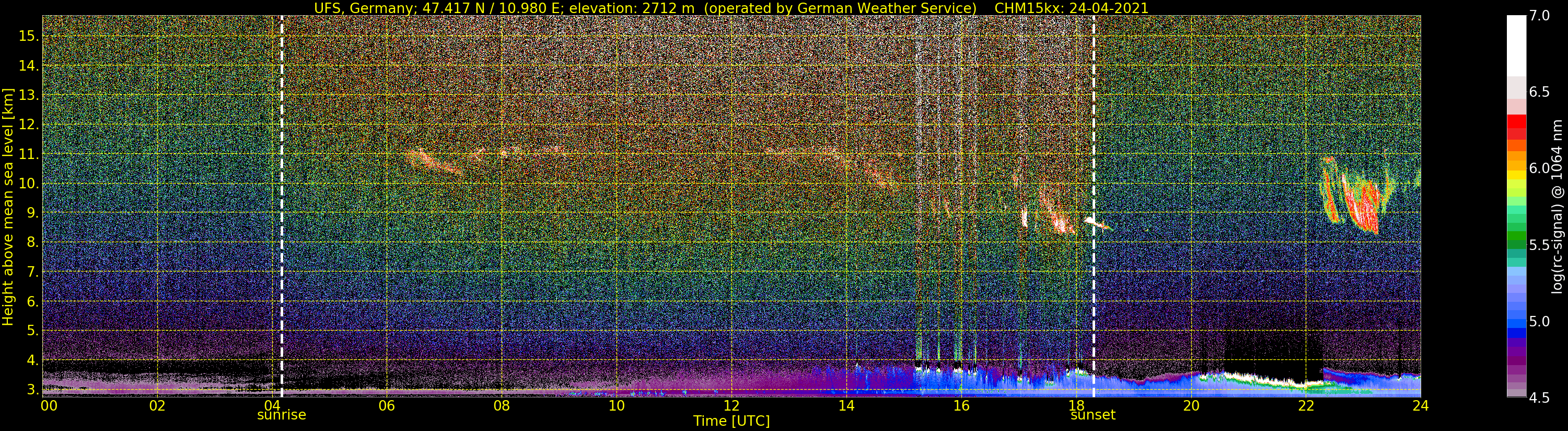Pick the white band at the colorbar top
The width and height of the screenshot is (1568, 431).
coord(1516,46)
